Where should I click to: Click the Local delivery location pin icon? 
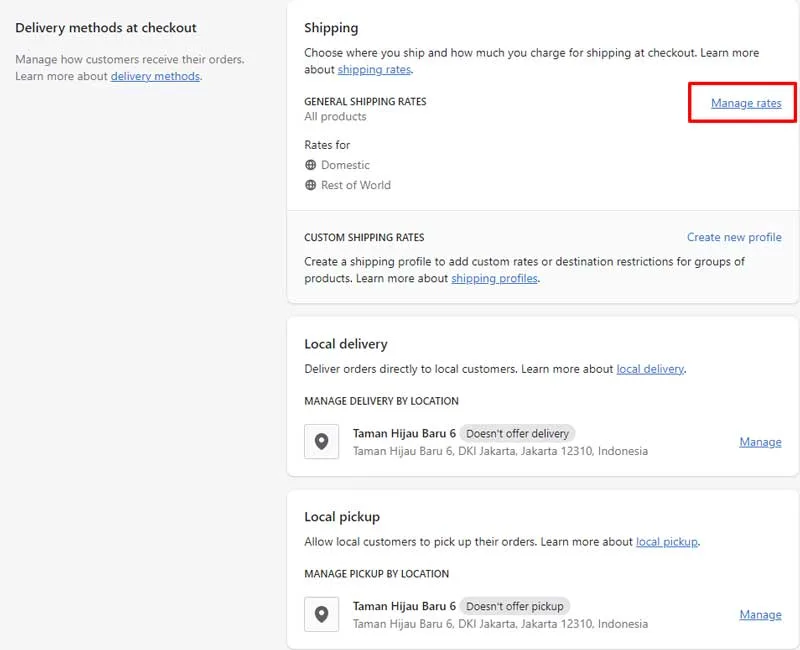(x=321, y=441)
